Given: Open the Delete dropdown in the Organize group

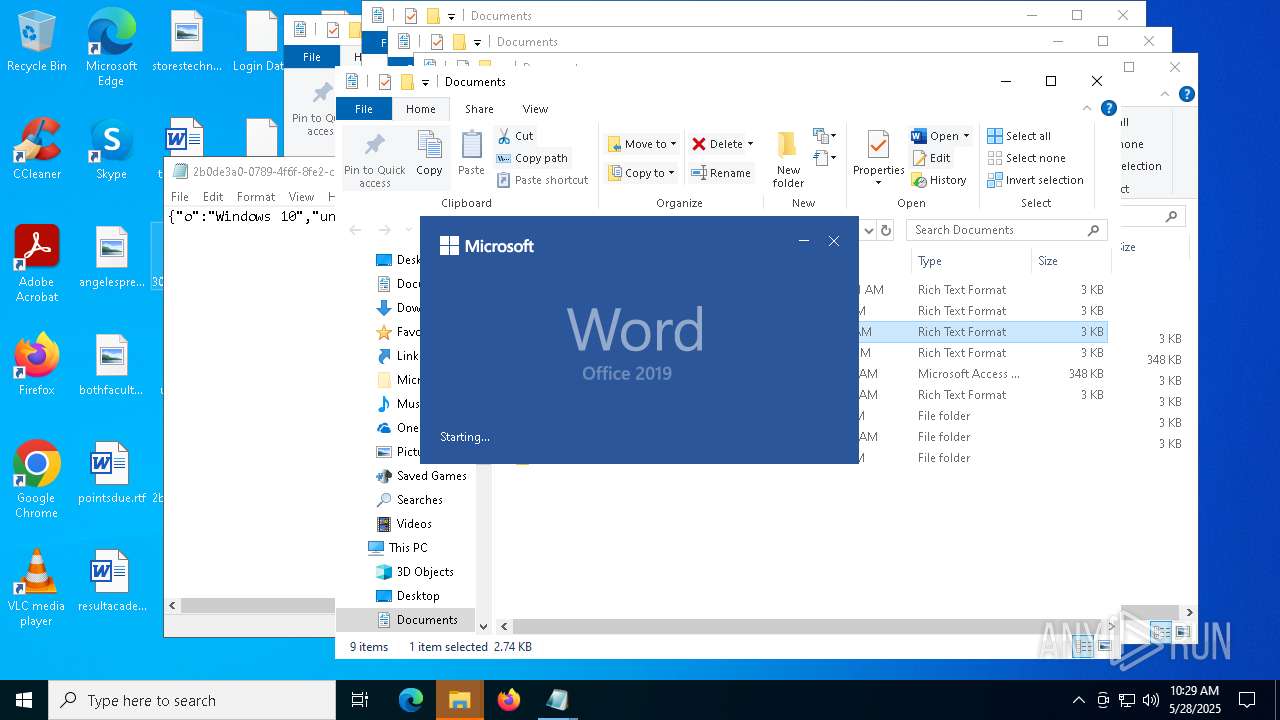Looking at the screenshot, I should pos(722,144).
